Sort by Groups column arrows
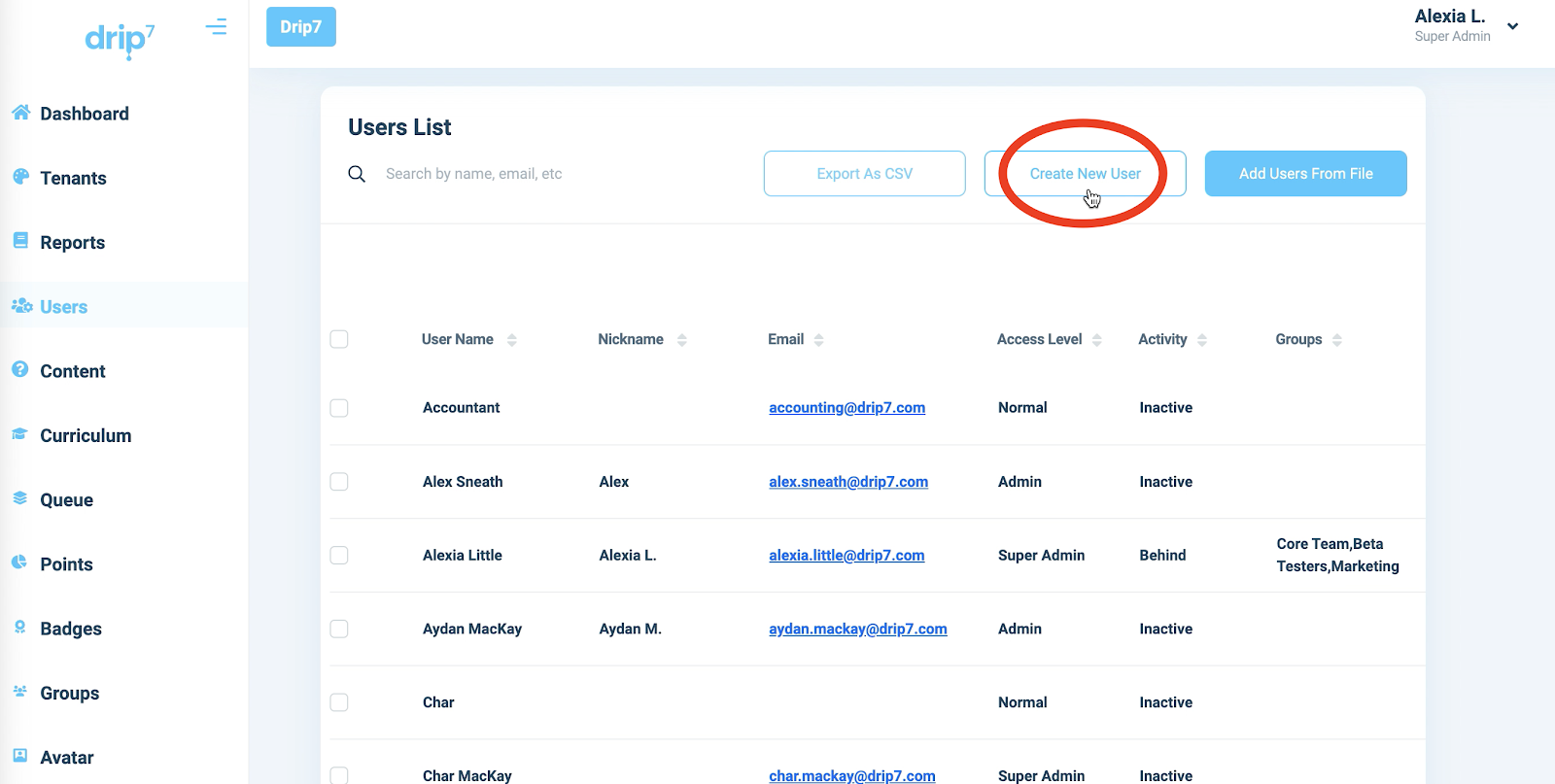 (x=1337, y=340)
